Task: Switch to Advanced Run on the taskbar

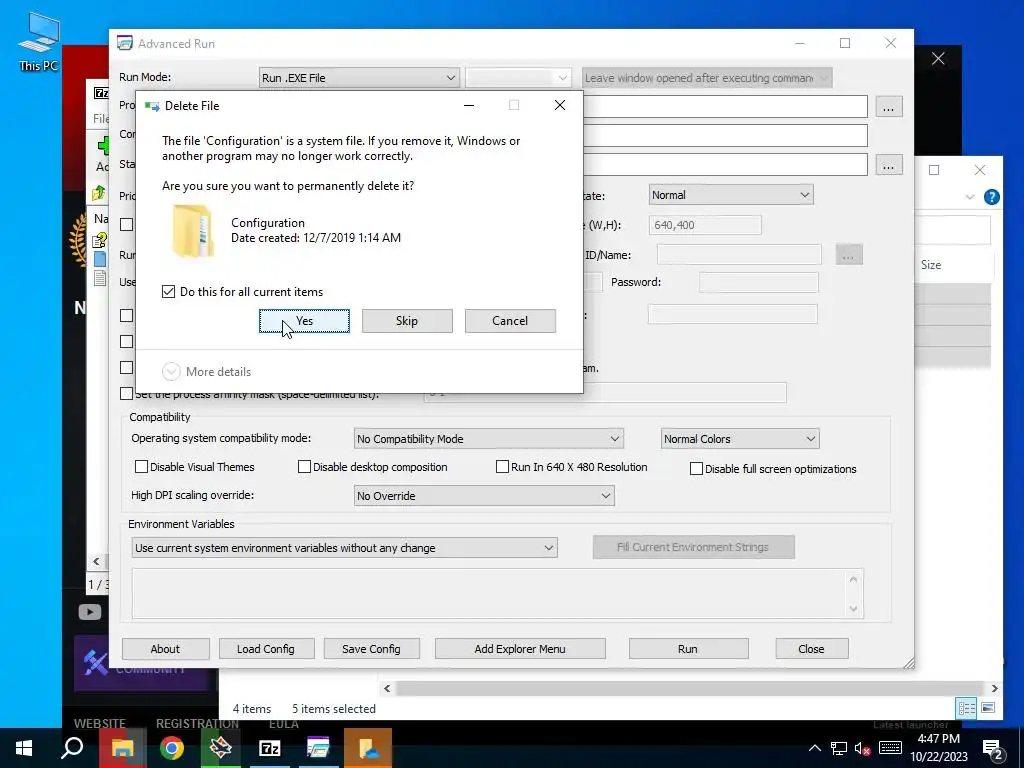Action: click(319, 748)
